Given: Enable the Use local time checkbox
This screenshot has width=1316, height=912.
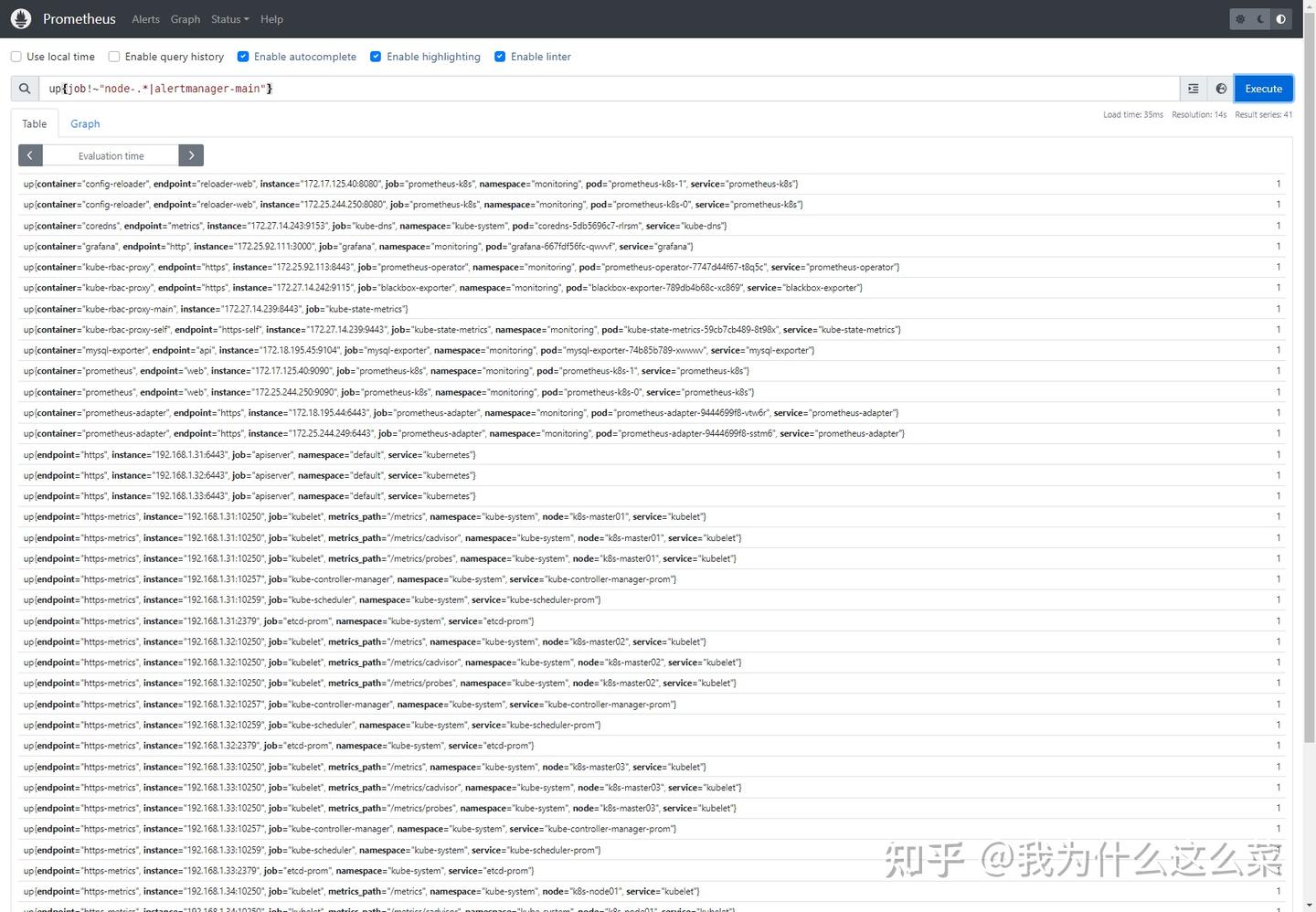Looking at the screenshot, I should click(16, 56).
